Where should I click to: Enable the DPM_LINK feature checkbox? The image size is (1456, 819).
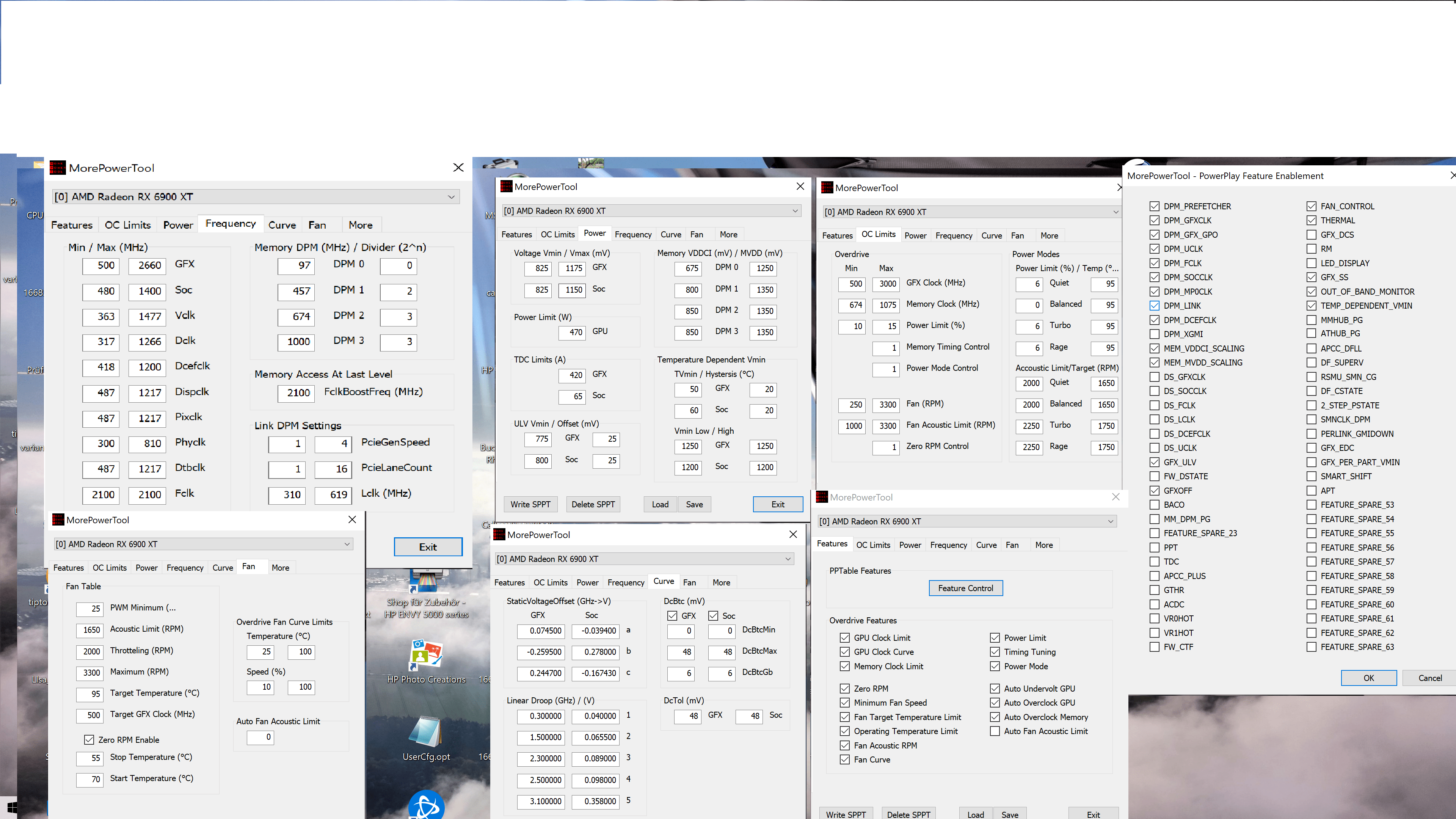pyautogui.click(x=1155, y=306)
